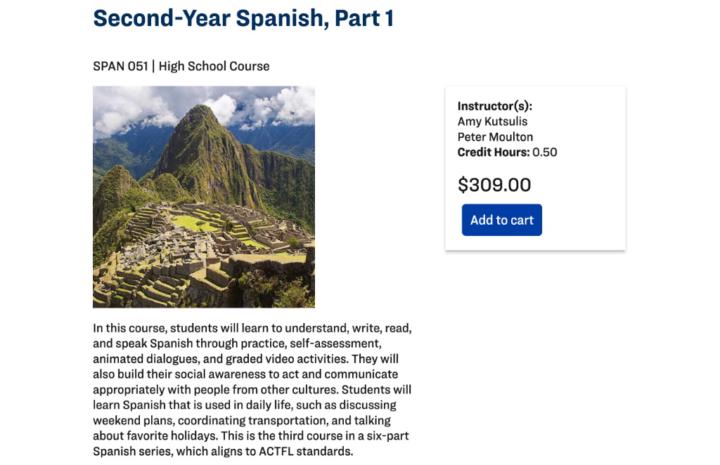Click the words 'In this course'
Viewport: 720px width, 465px height.
coord(129,328)
